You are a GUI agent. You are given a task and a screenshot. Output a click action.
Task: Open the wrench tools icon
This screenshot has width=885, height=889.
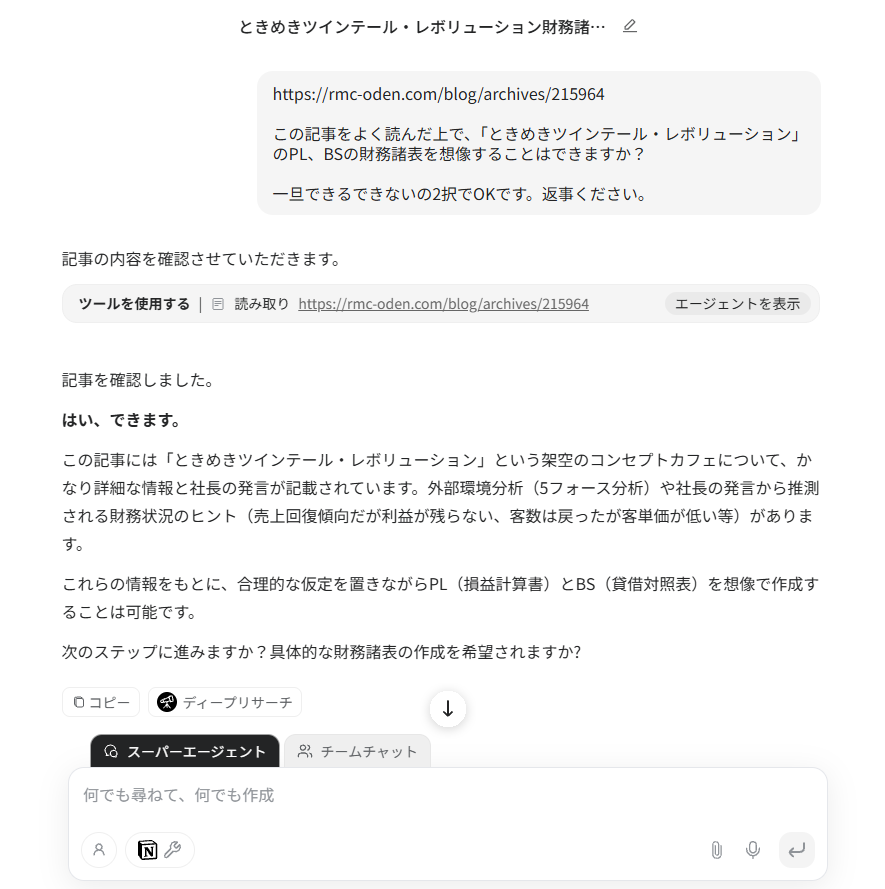(172, 850)
